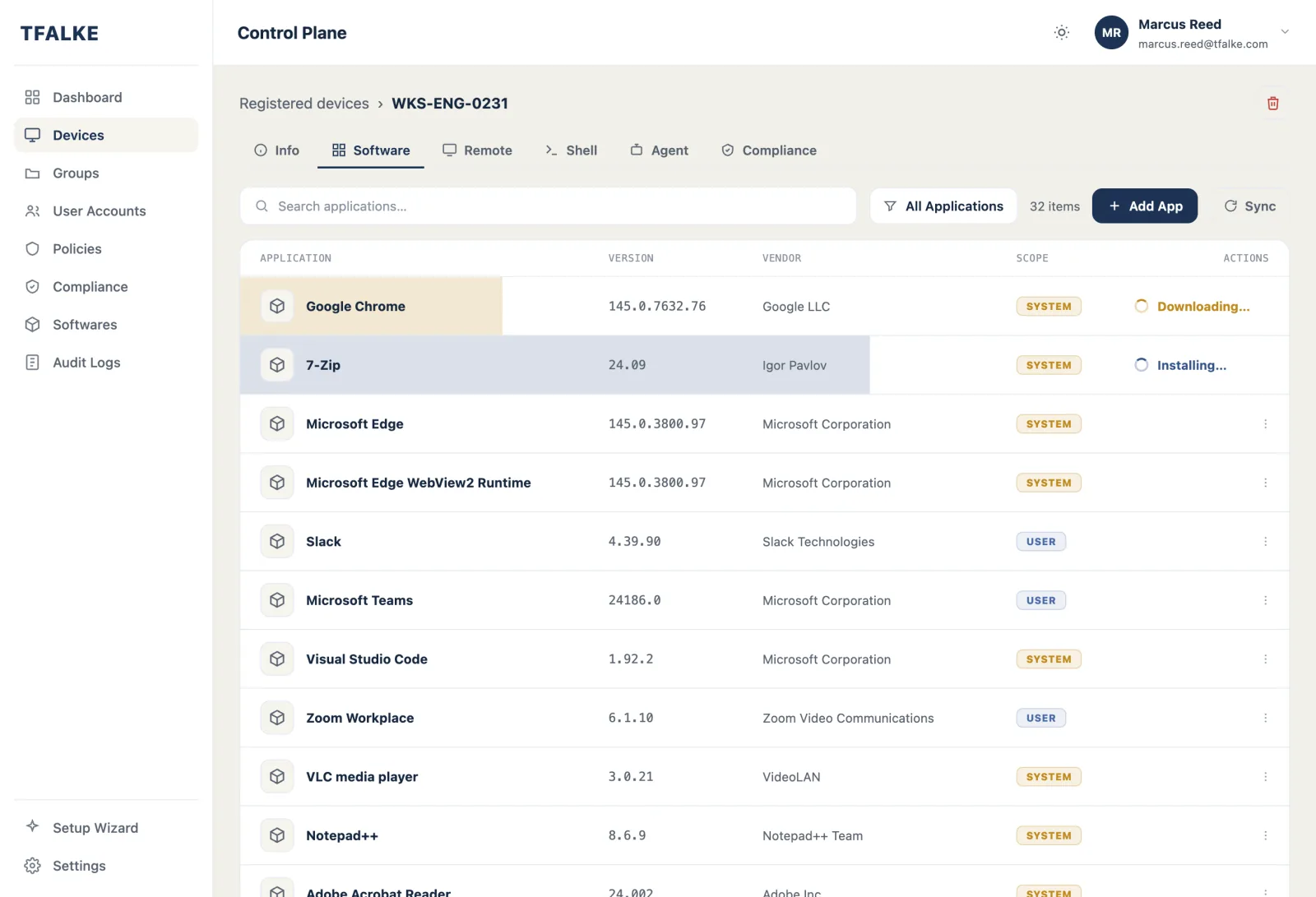The width and height of the screenshot is (1316, 897).
Task: Click the Igor Pavlov vendor cell
Action: [x=794, y=365]
